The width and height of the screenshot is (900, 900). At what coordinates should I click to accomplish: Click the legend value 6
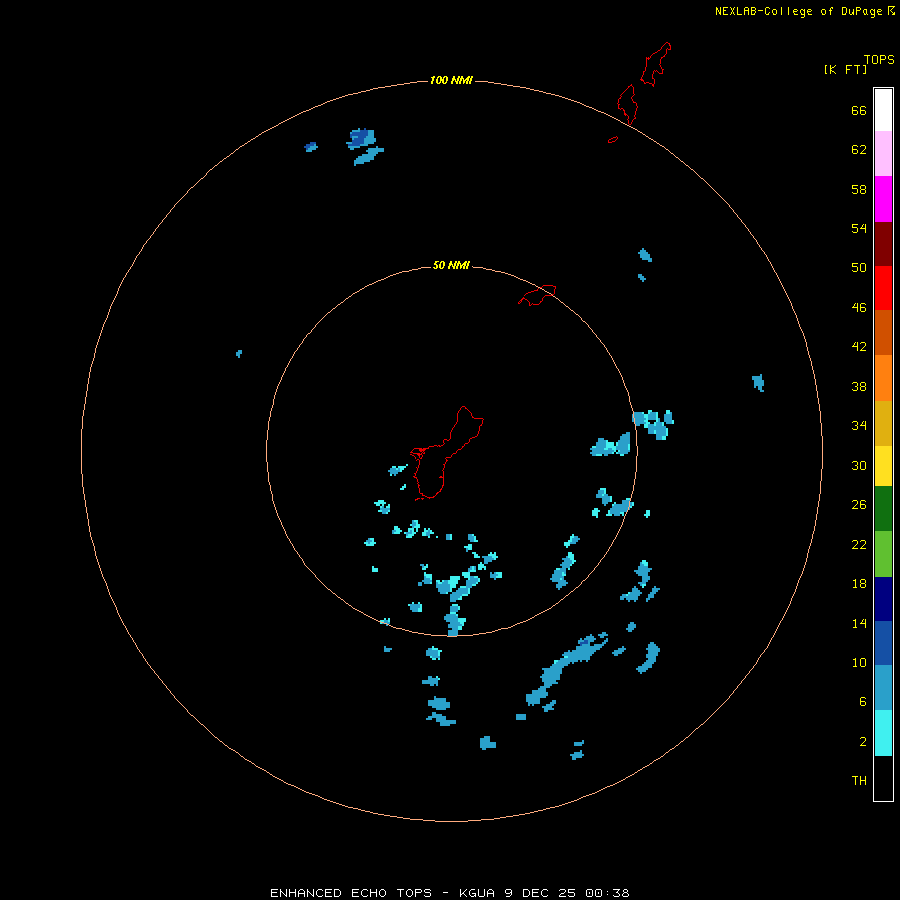[863, 702]
